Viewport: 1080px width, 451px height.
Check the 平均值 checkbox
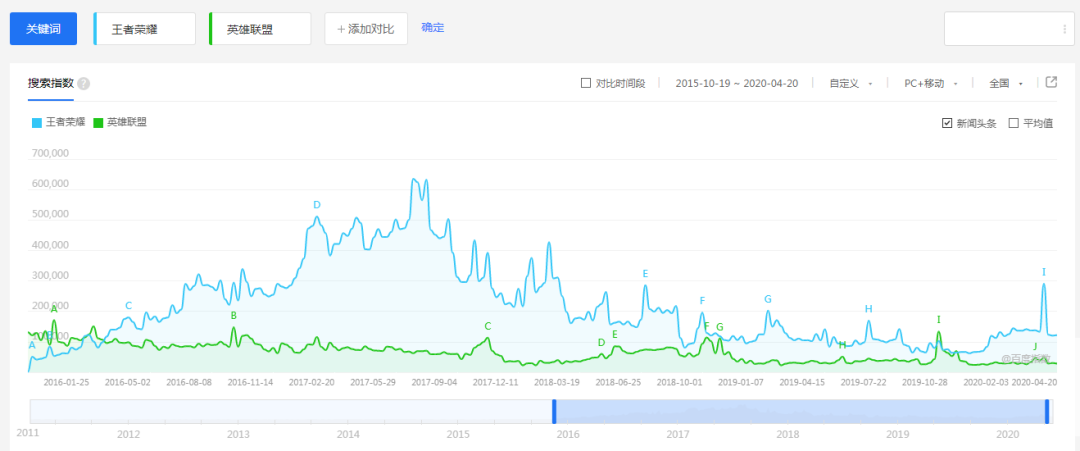click(x=1013, y=123)
